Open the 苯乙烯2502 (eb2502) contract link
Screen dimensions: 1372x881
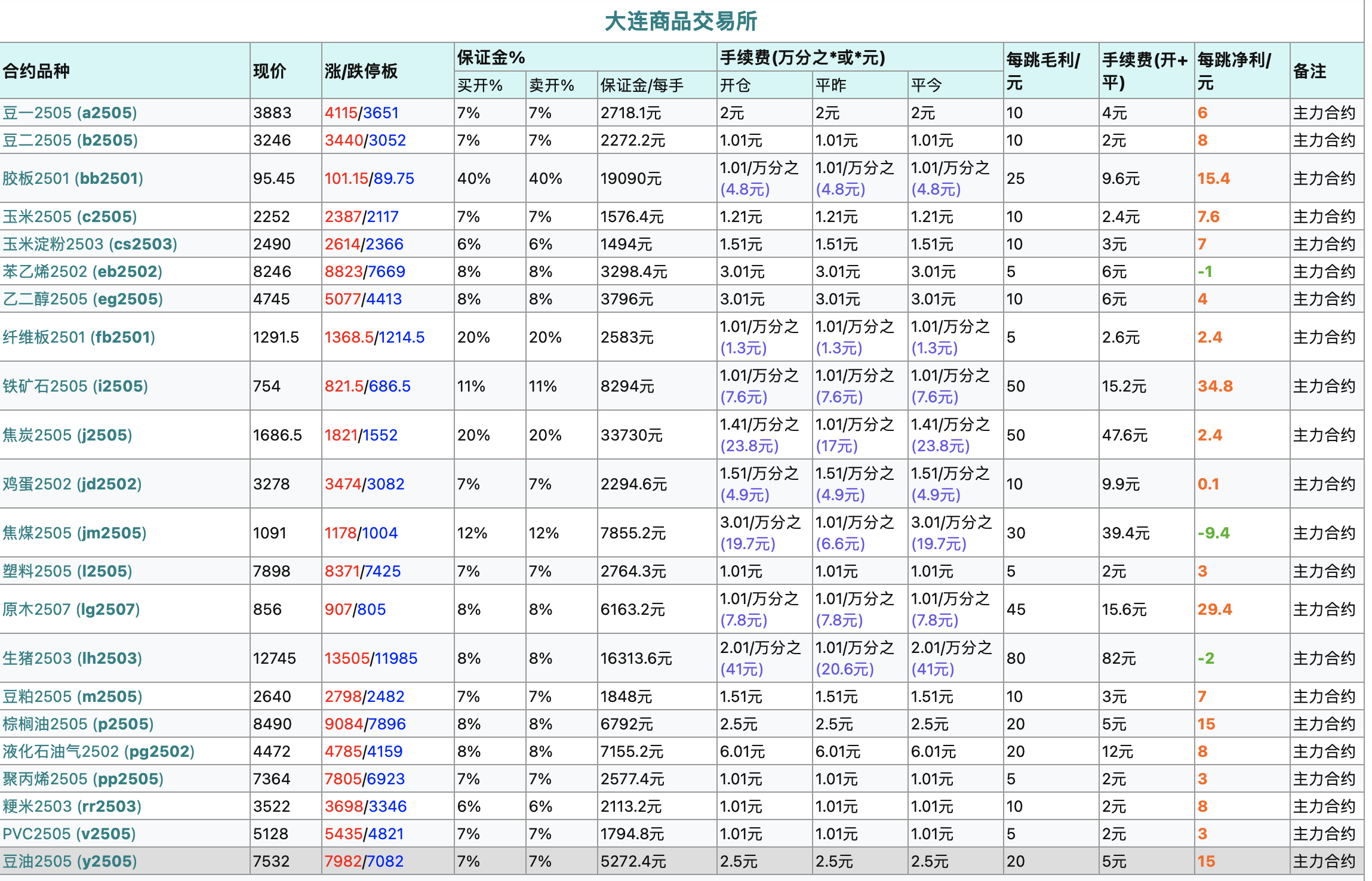82,272
